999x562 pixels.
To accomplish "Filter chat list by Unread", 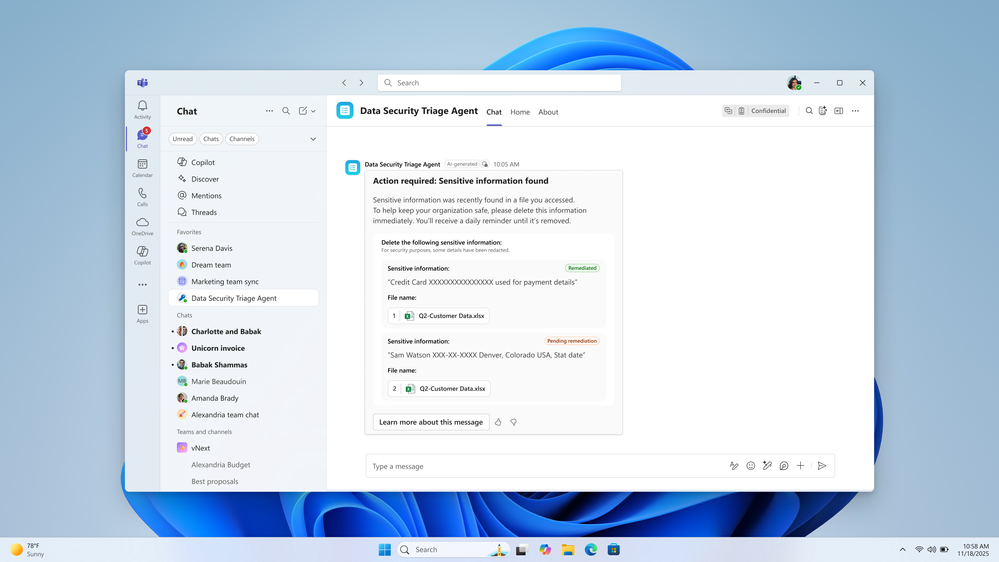I will coord(182,139).
